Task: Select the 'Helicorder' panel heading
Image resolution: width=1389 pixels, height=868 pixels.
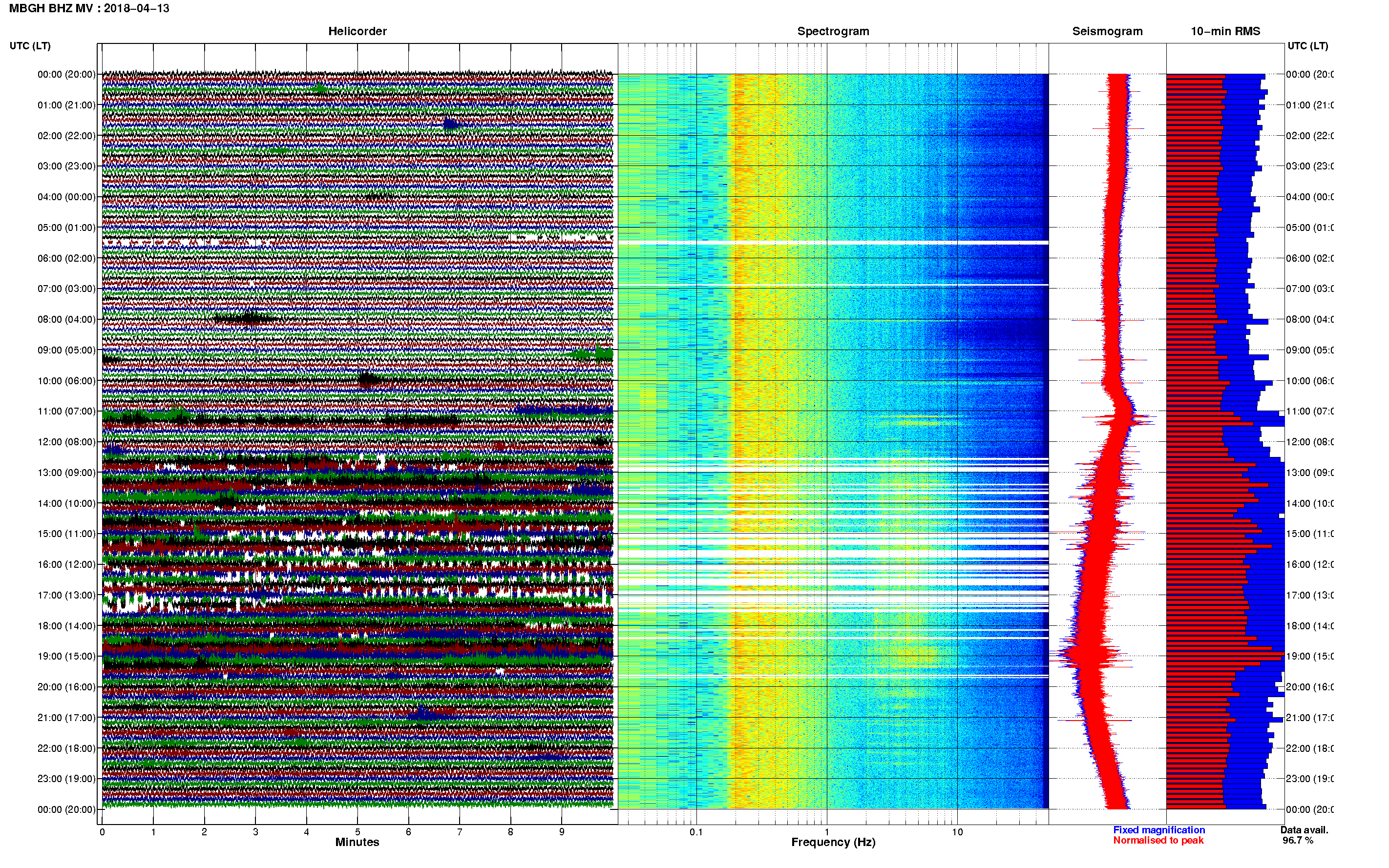Action: pyautogui.click(x=357, y=31)
